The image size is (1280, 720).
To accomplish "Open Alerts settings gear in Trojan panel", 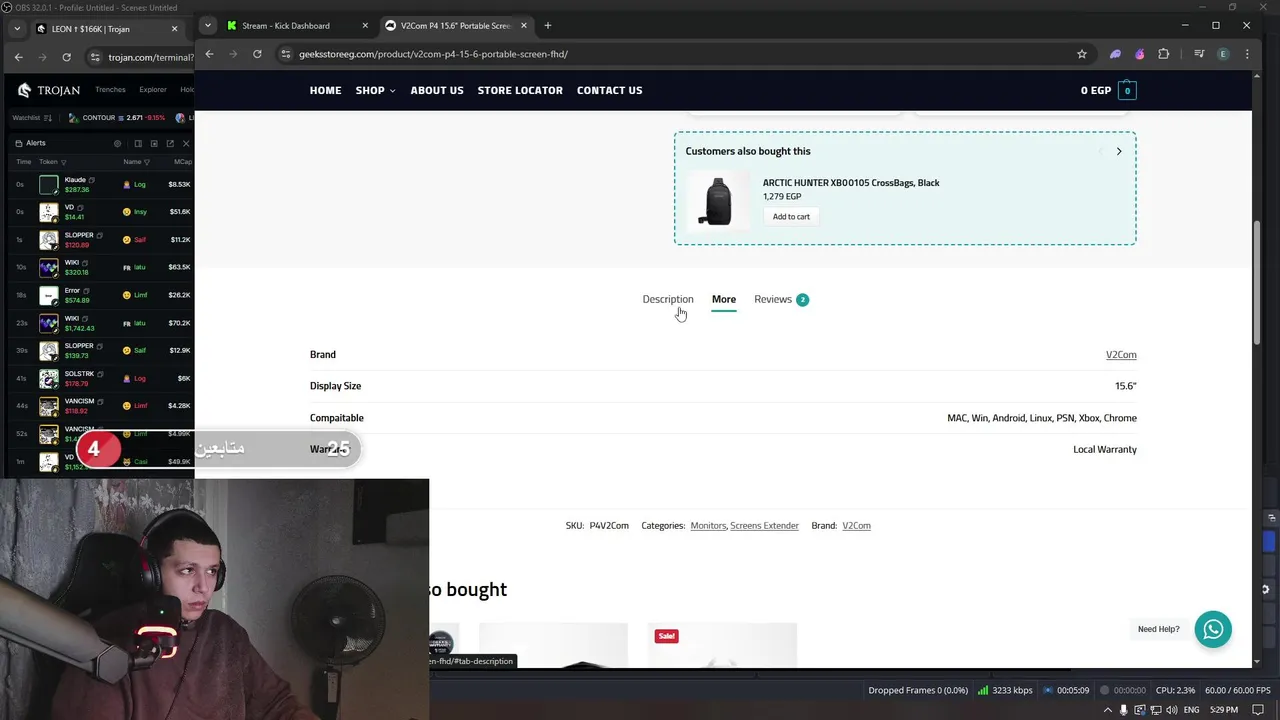I will pos(117,143).
